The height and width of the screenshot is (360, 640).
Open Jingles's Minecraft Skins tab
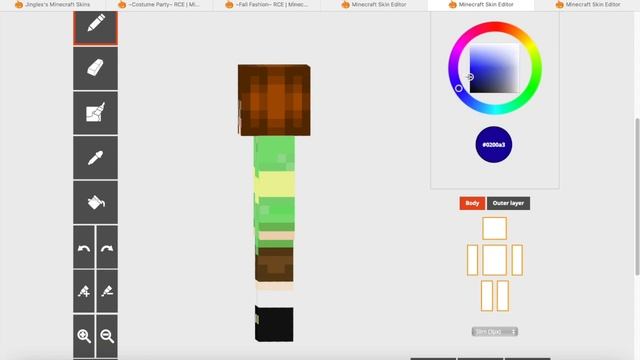pos(53,5)
